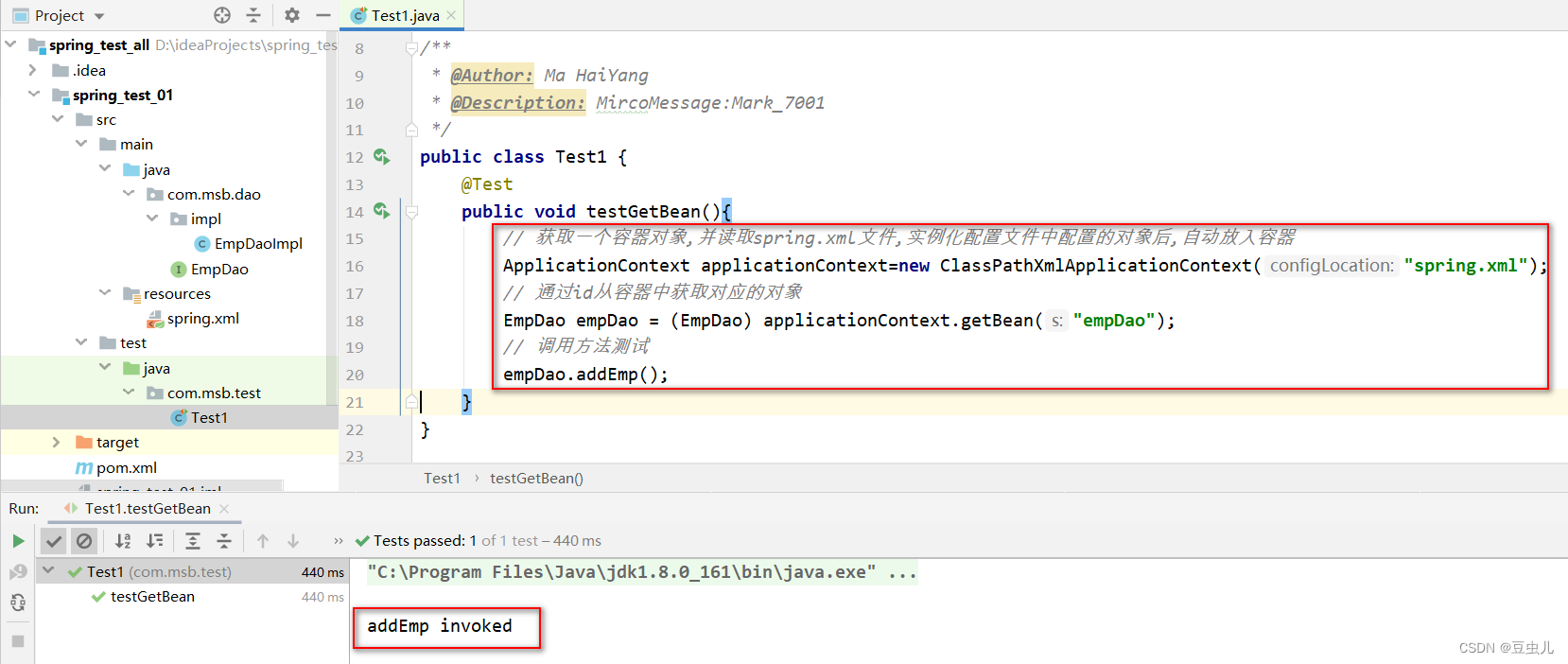The height and width of the screenshot is (664, 1568).
Task: Expand the target folder
Action: [x=56, y=442]
